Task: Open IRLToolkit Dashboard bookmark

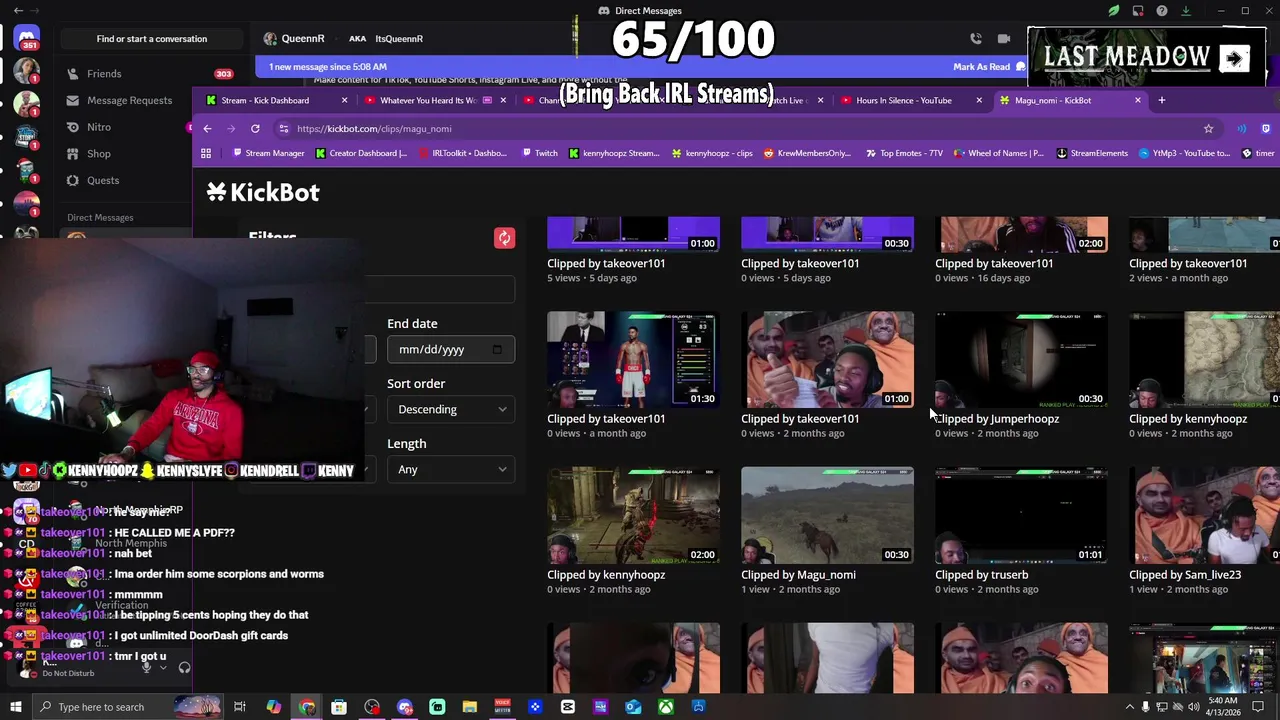Action: [x=462, y=154]
